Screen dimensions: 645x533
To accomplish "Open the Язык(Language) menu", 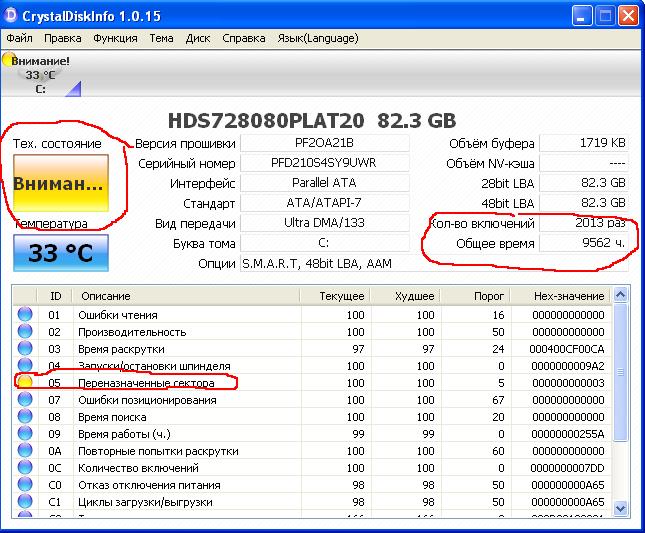I will (318, 38).
